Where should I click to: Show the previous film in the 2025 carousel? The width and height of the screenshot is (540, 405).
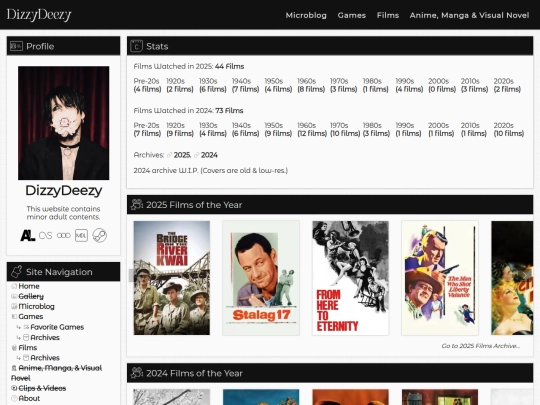[x=132, y=275]
